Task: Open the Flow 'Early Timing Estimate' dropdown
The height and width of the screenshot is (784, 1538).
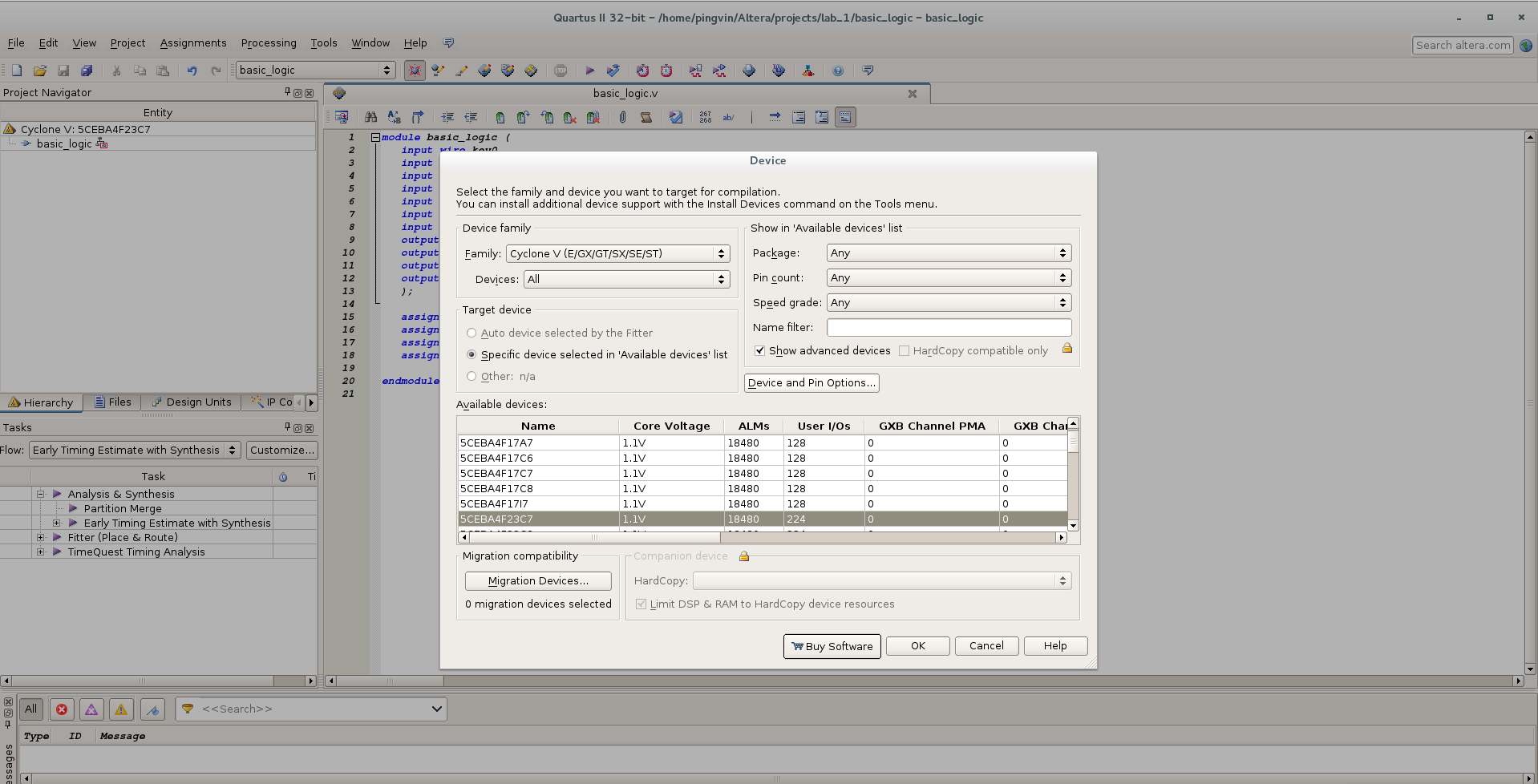Action: tap(135, 450)
